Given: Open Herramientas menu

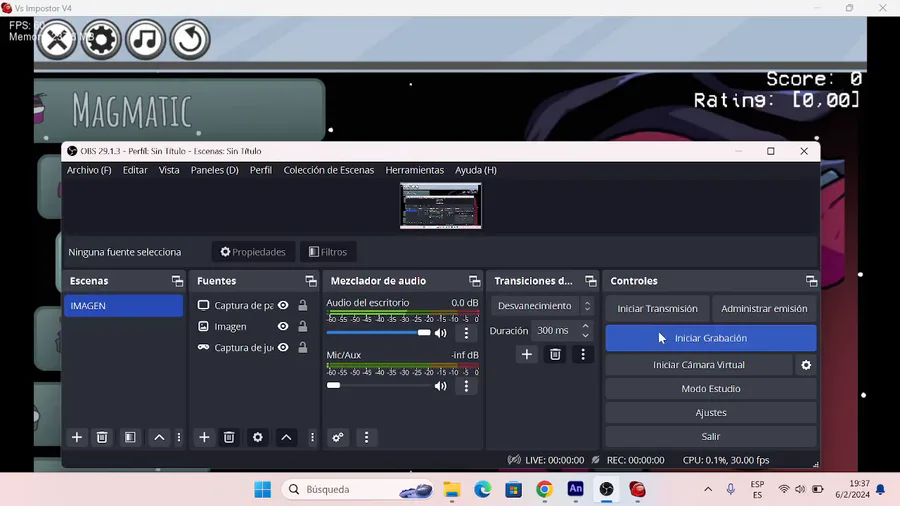Looking at the screenshot, I should (x=414, y=170).
